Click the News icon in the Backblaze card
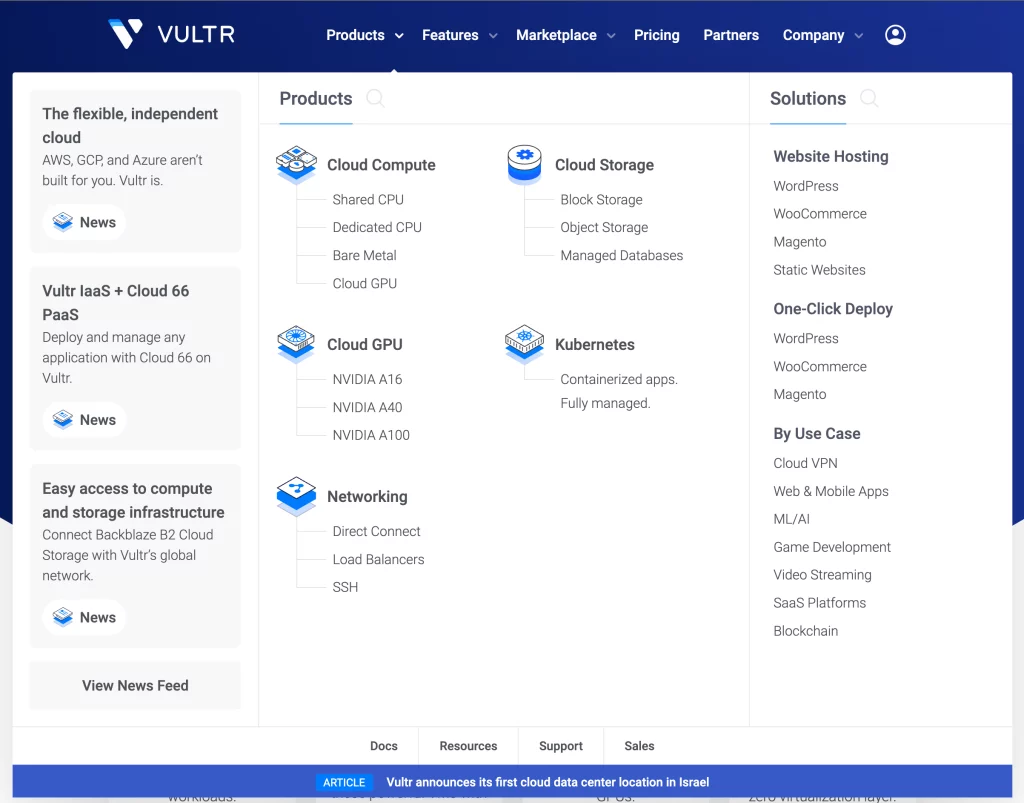 click(63, 617)
